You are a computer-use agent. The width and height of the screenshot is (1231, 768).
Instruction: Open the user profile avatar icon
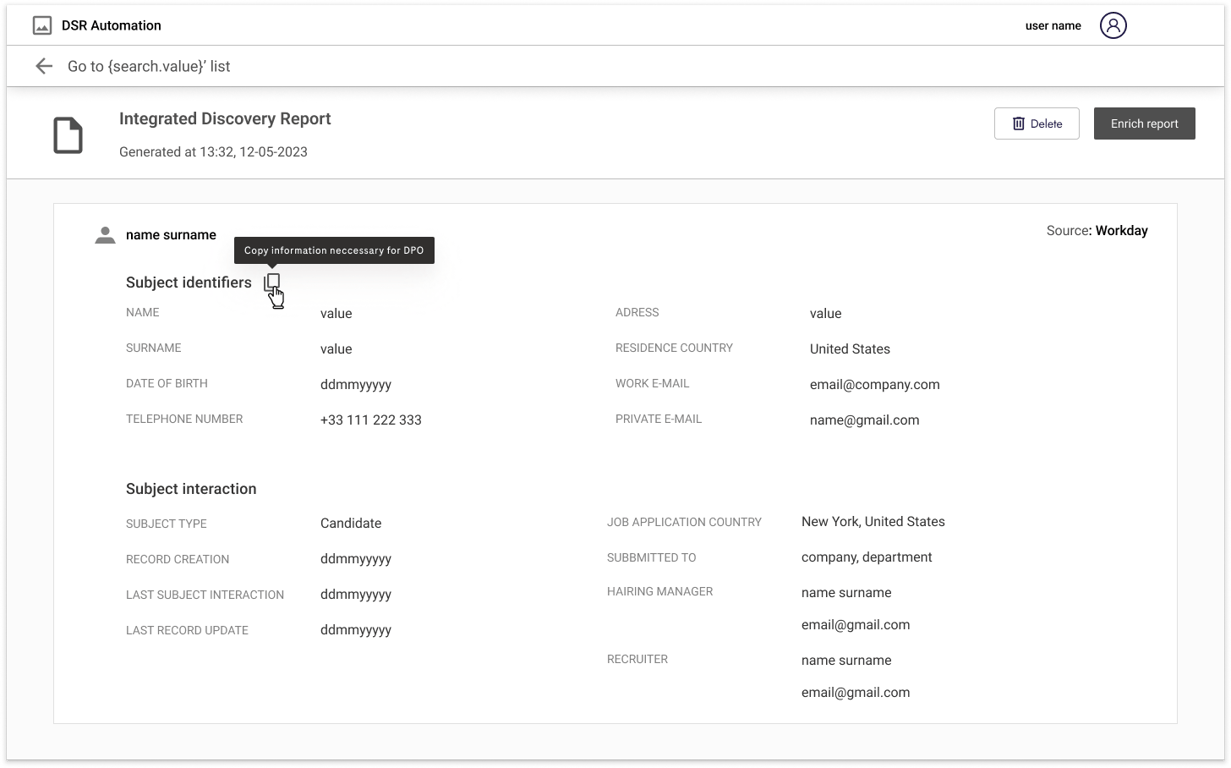coord(1113,26)
